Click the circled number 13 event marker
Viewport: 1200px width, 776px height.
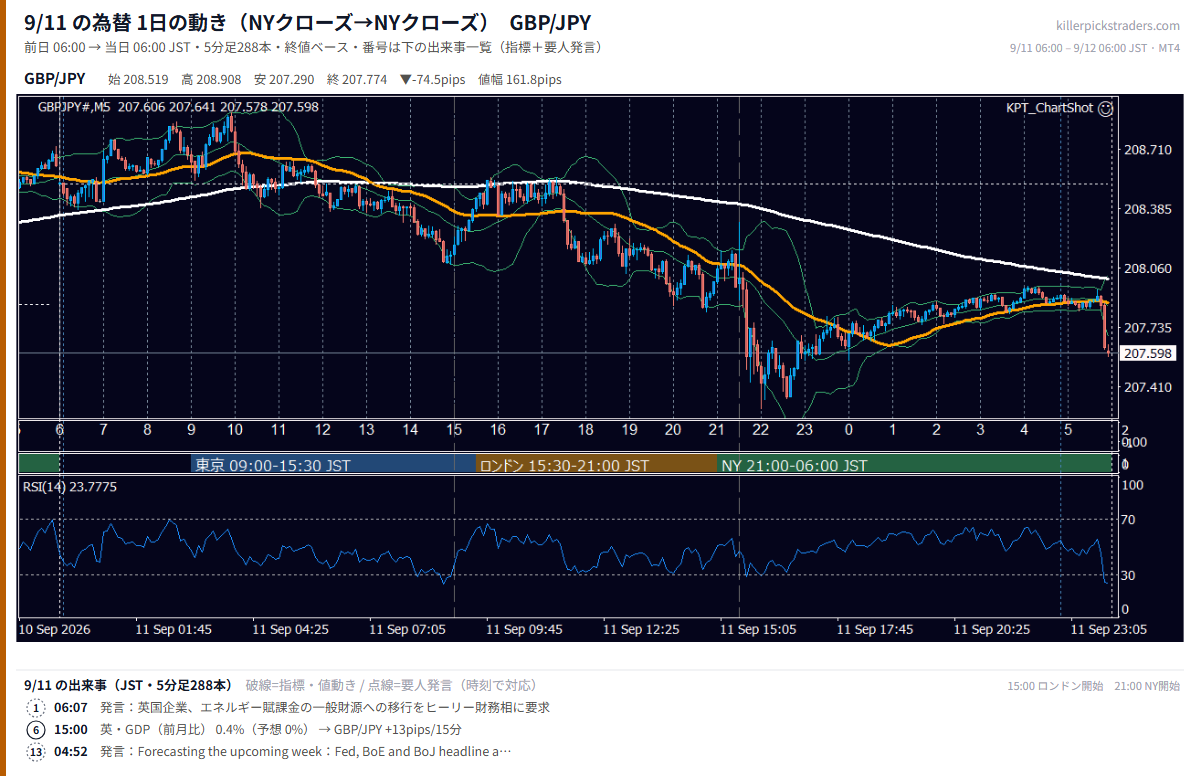pos(36,751)
